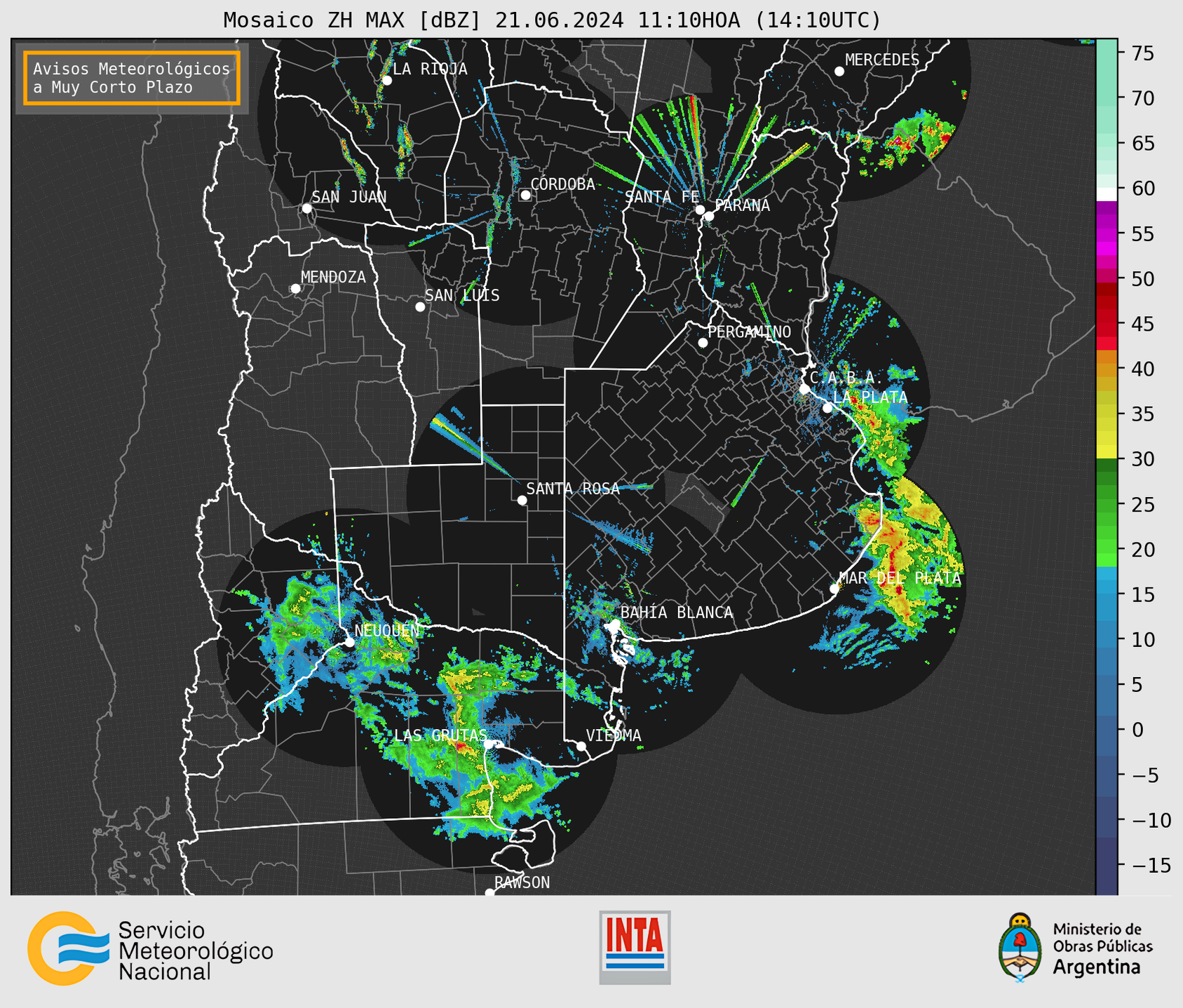
Task: Click the 14:10UTC timestamp in title
Action: click(x=818, y=20)
